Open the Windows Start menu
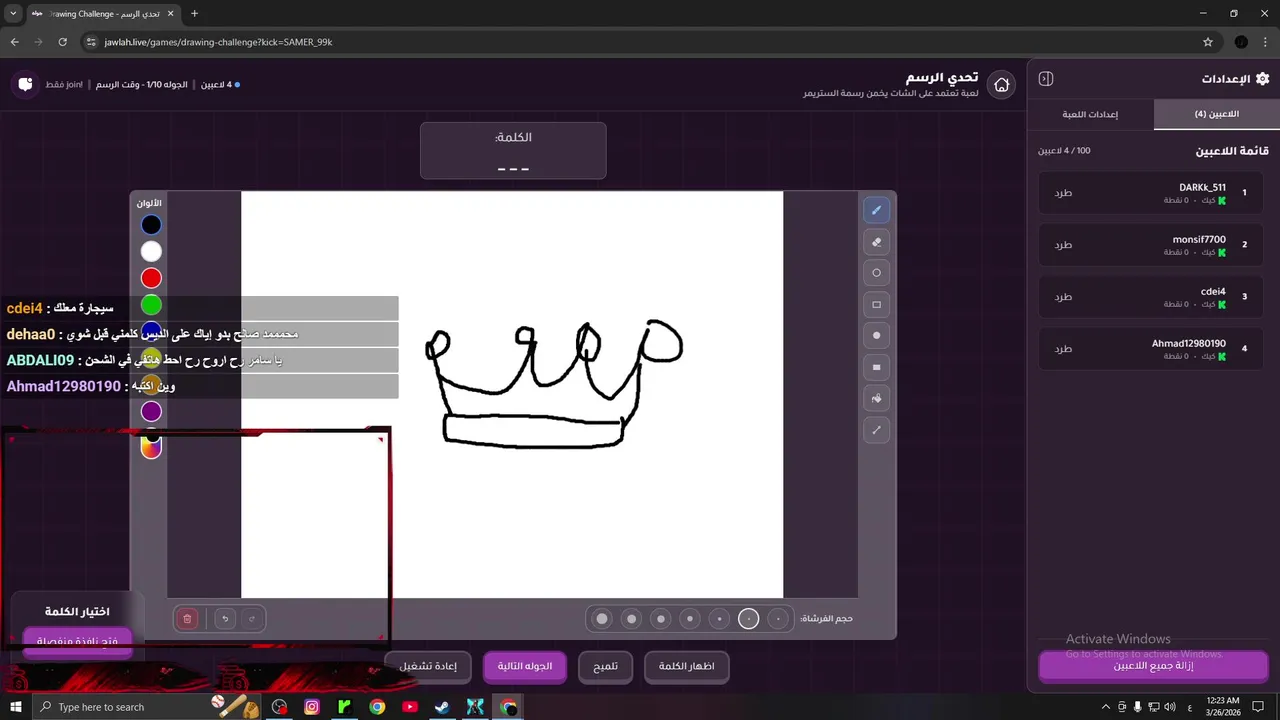This screenshot has height=720, width=1280. [x=15, y=707]
